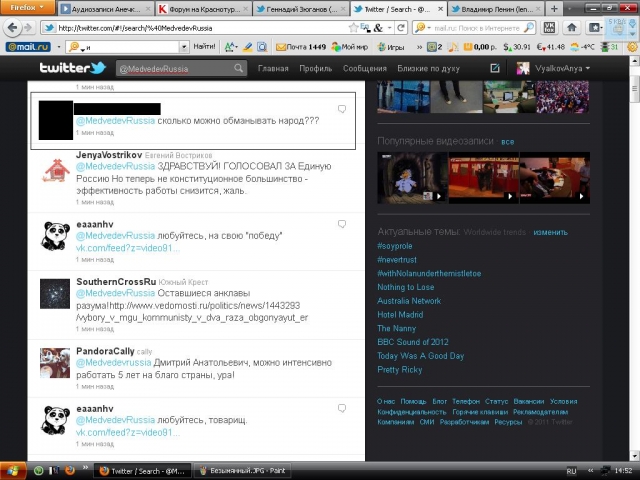Viewport: 640px width, 480px height.
Task: Click the search magnifier in Twitter search box
Action: [238, 68]
